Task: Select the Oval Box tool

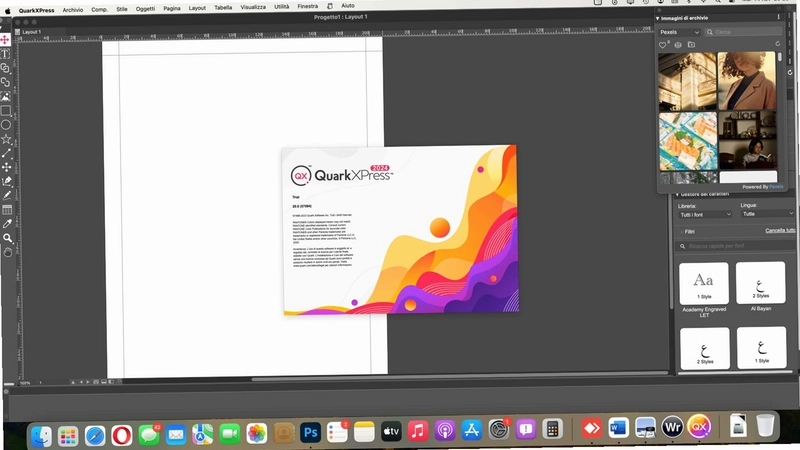Action: click(6, 125)
